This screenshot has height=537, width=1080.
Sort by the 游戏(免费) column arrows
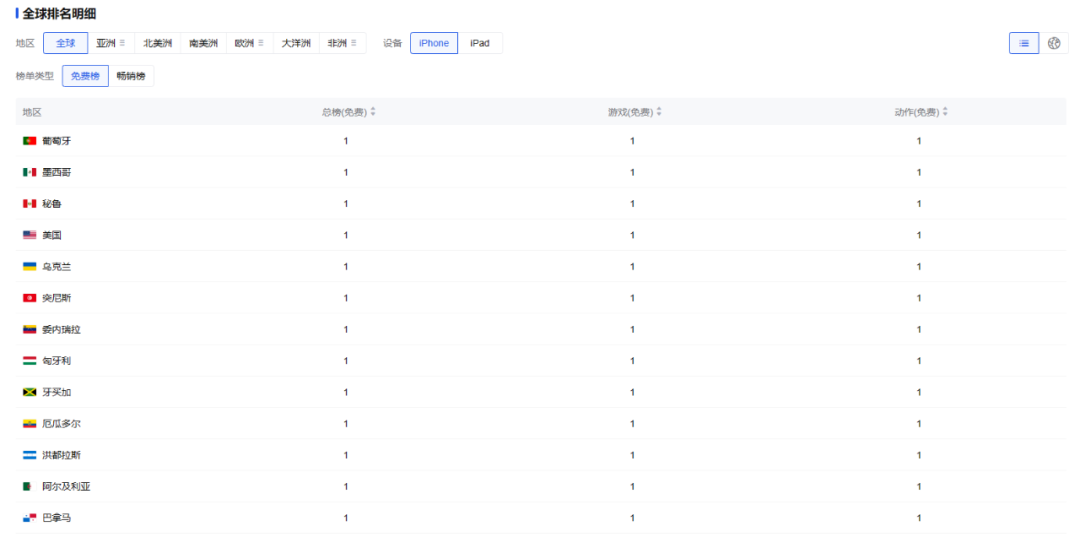point(659,112)
